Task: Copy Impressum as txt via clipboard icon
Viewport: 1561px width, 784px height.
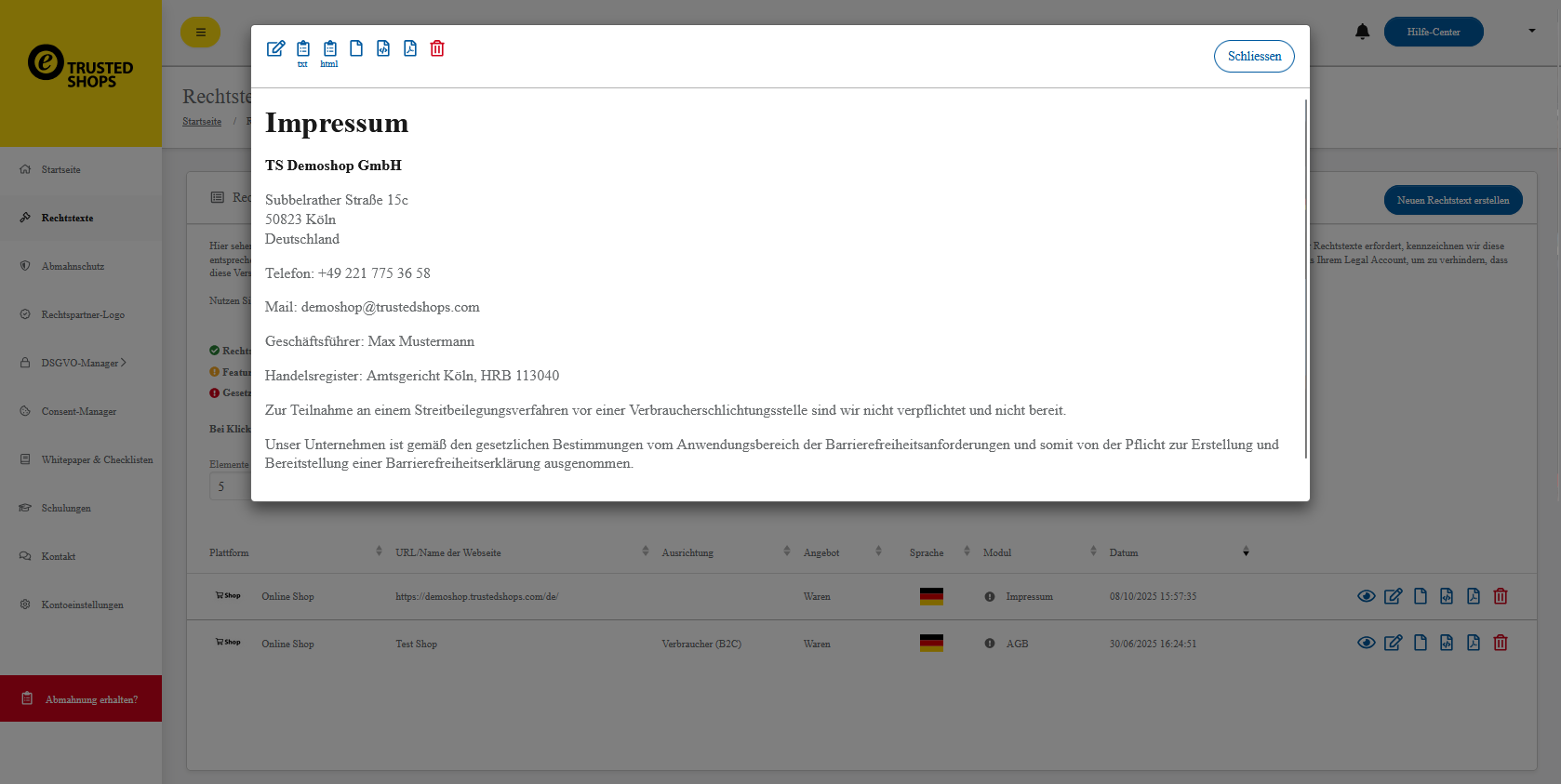Action: 303,49
